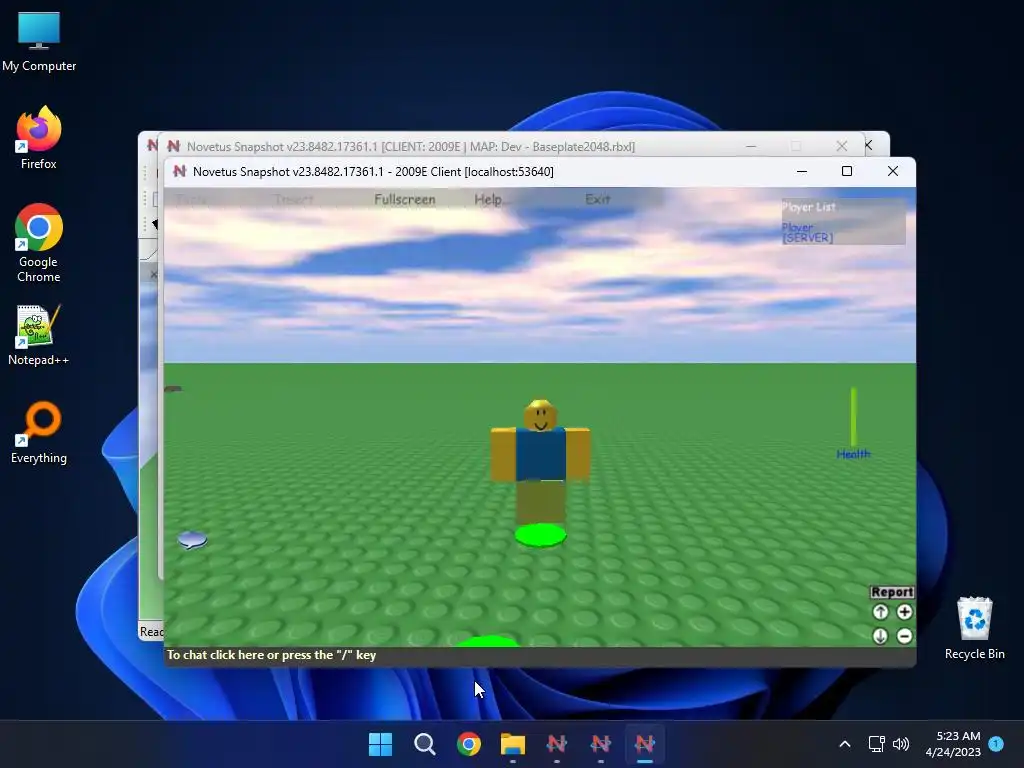Maximize the 2009E Client window
Screen dimensions: 1024x768
point(847,171)
